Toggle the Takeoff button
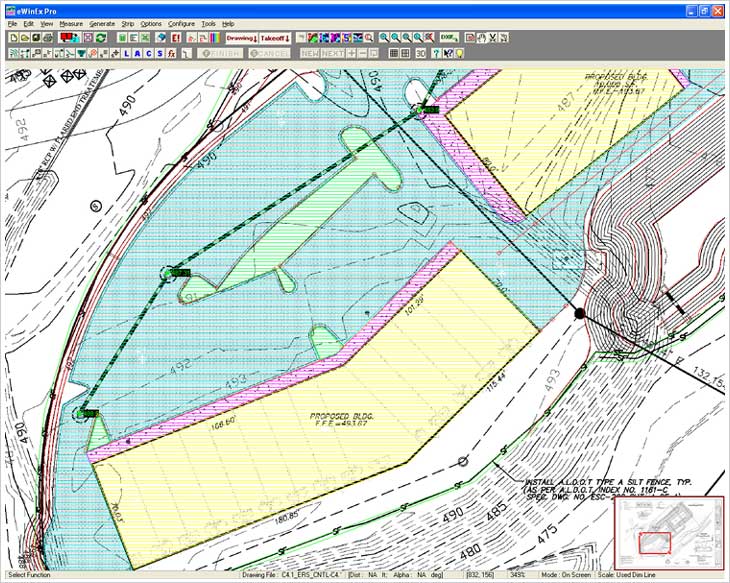Screen dimensions: 730x583 [x=275, y=38]
